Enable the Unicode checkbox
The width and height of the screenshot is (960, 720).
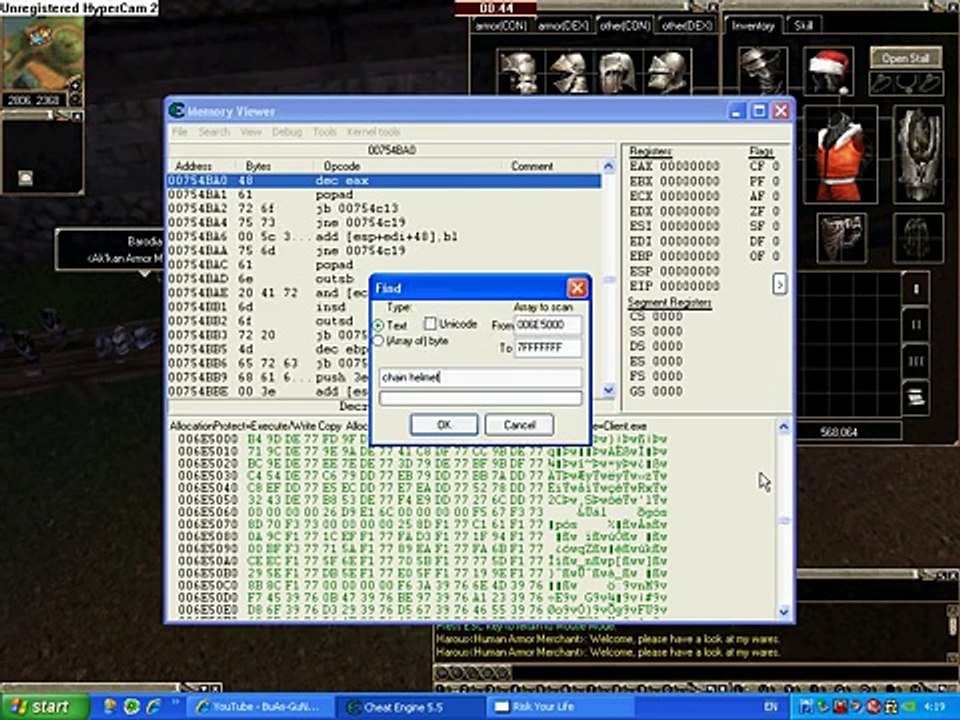(430, 324)
